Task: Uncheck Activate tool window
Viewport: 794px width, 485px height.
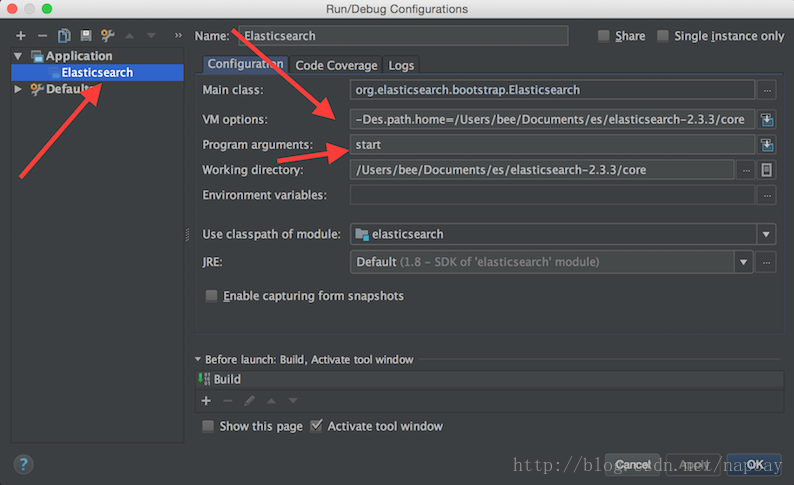Action: (317, 426)
